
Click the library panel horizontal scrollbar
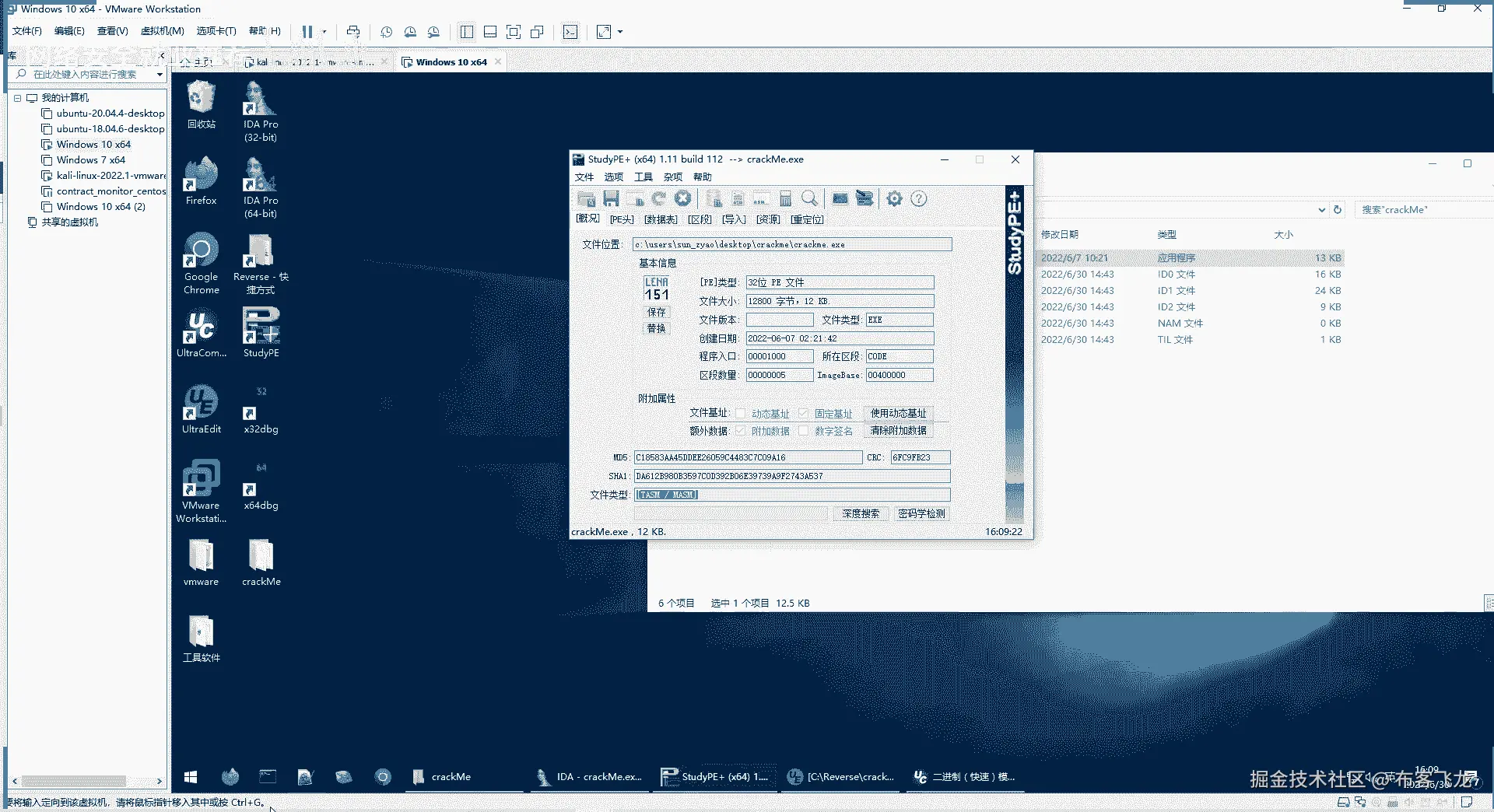click(74, 781)
